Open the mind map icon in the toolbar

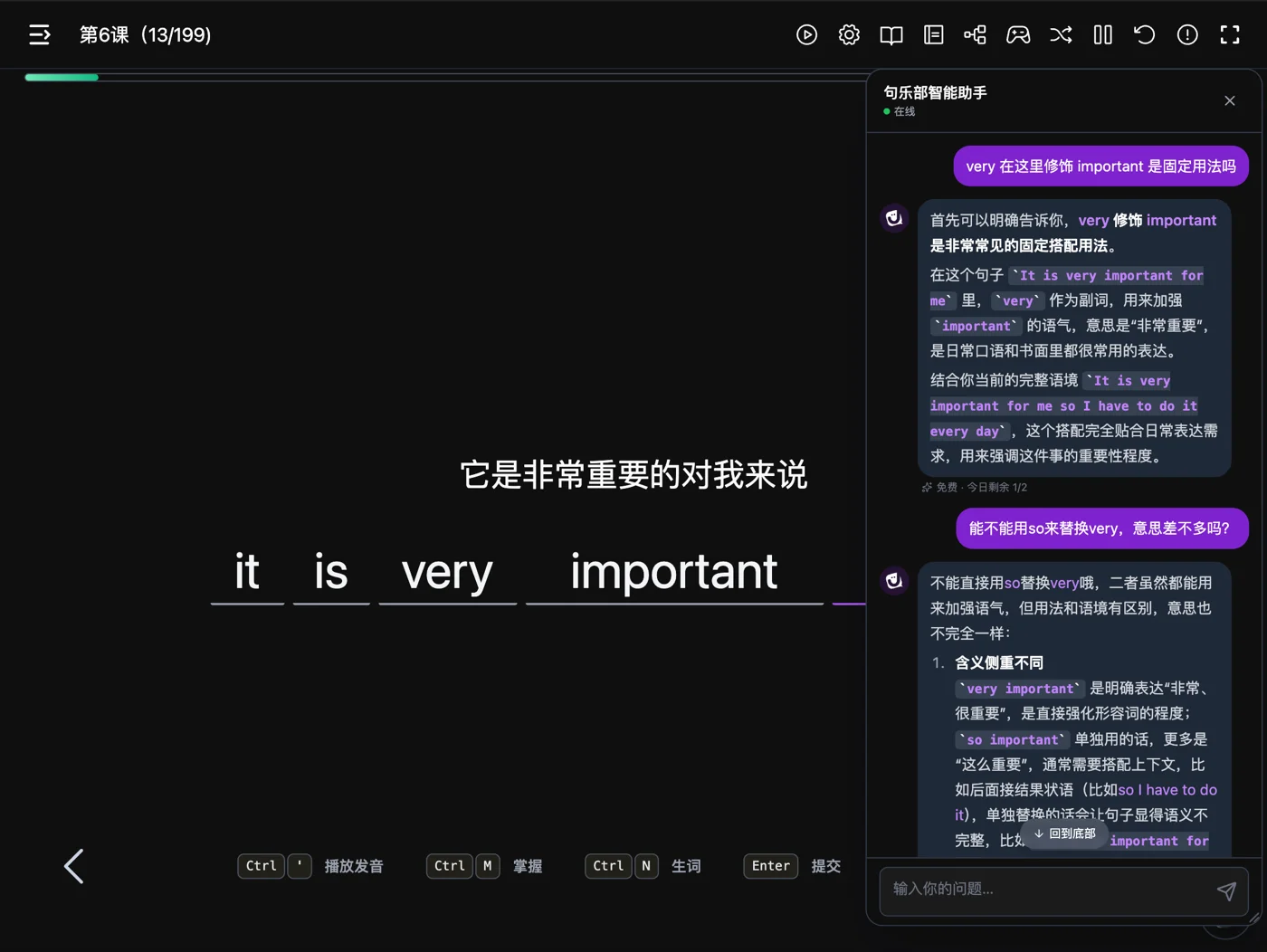click(975, 34)
